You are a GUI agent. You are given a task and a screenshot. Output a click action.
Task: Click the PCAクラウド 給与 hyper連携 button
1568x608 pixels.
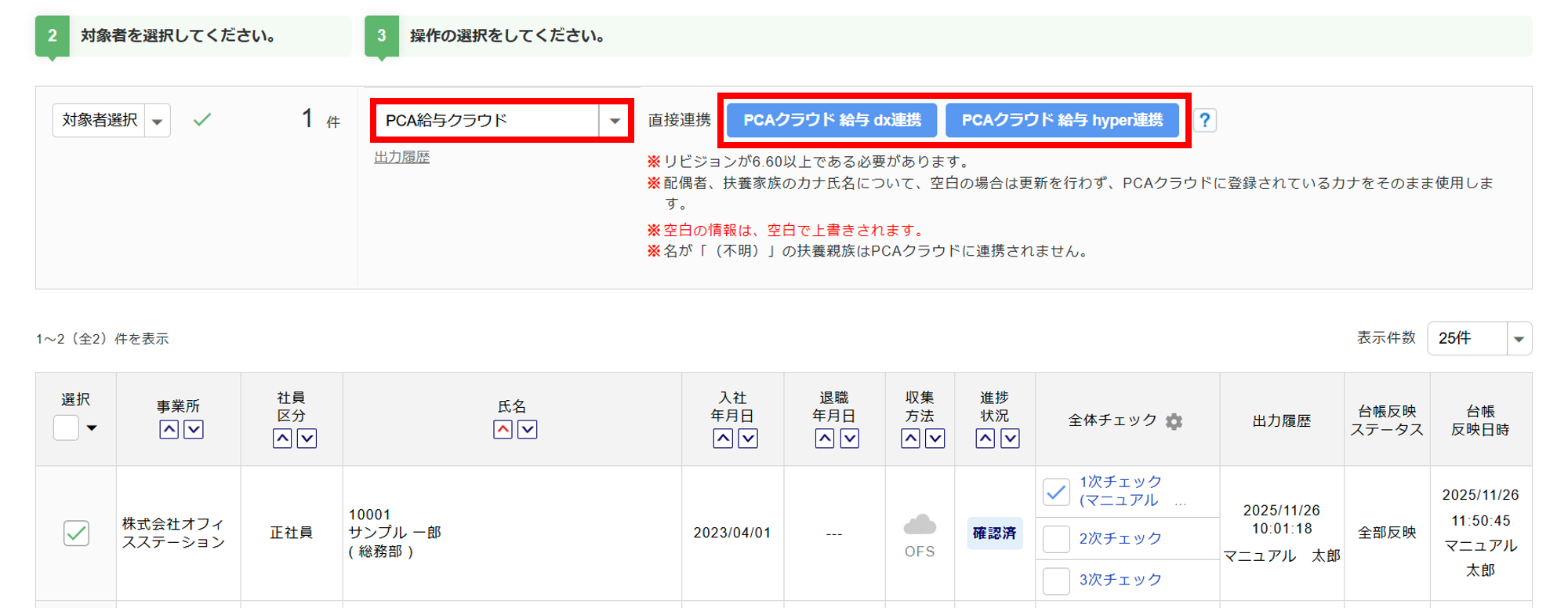[x=1062, y=121]
